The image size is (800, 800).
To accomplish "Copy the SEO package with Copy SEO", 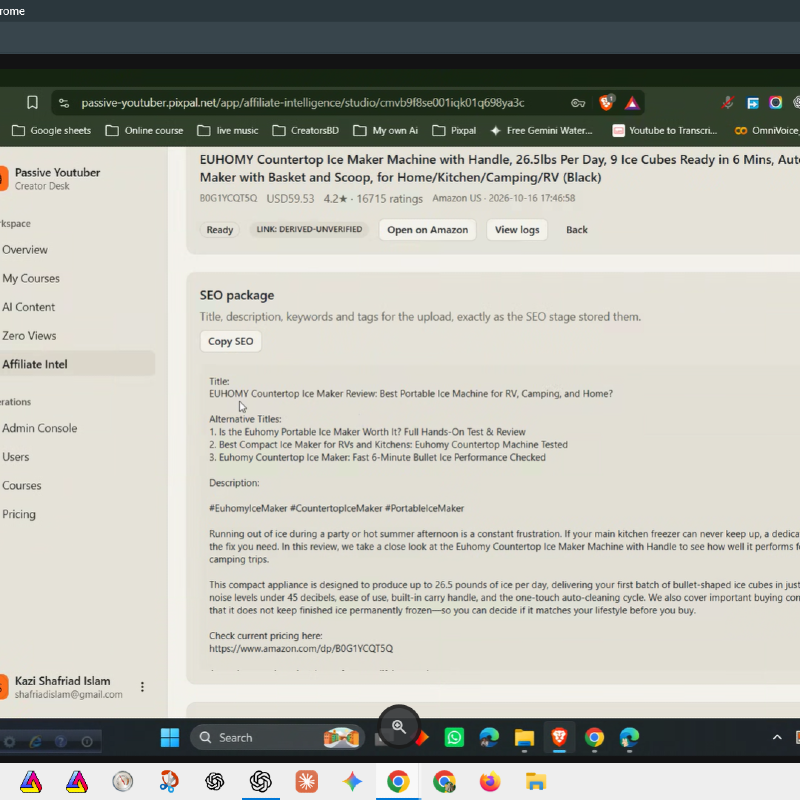I will [x=231, y=341].
